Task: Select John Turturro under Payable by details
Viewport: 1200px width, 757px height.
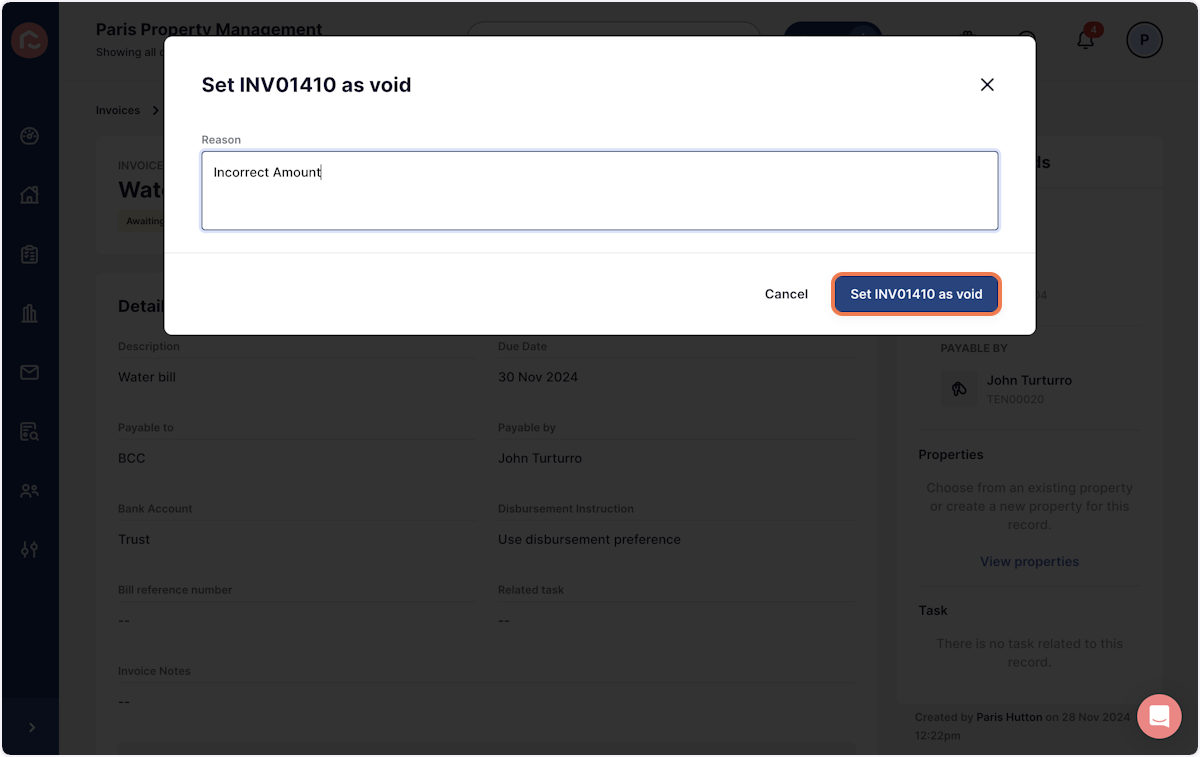Action: pos(540,458)
